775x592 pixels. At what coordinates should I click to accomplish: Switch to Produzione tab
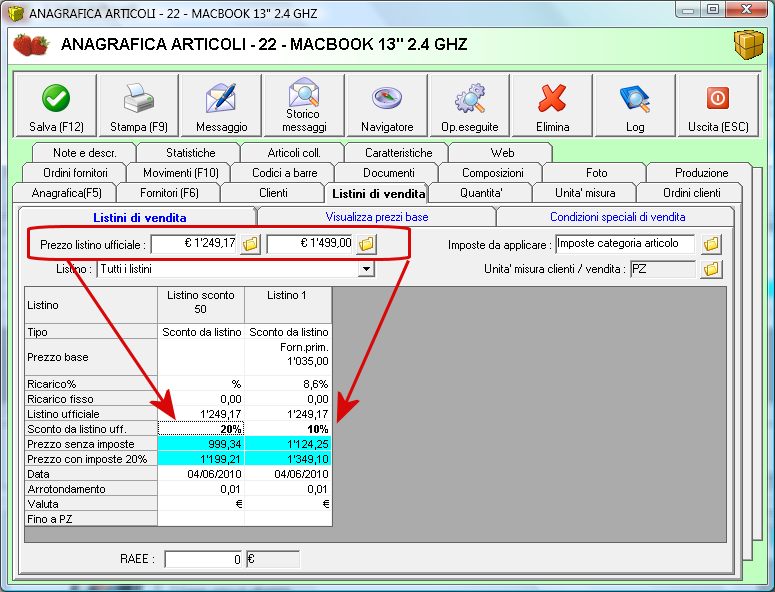click(701, 173)
